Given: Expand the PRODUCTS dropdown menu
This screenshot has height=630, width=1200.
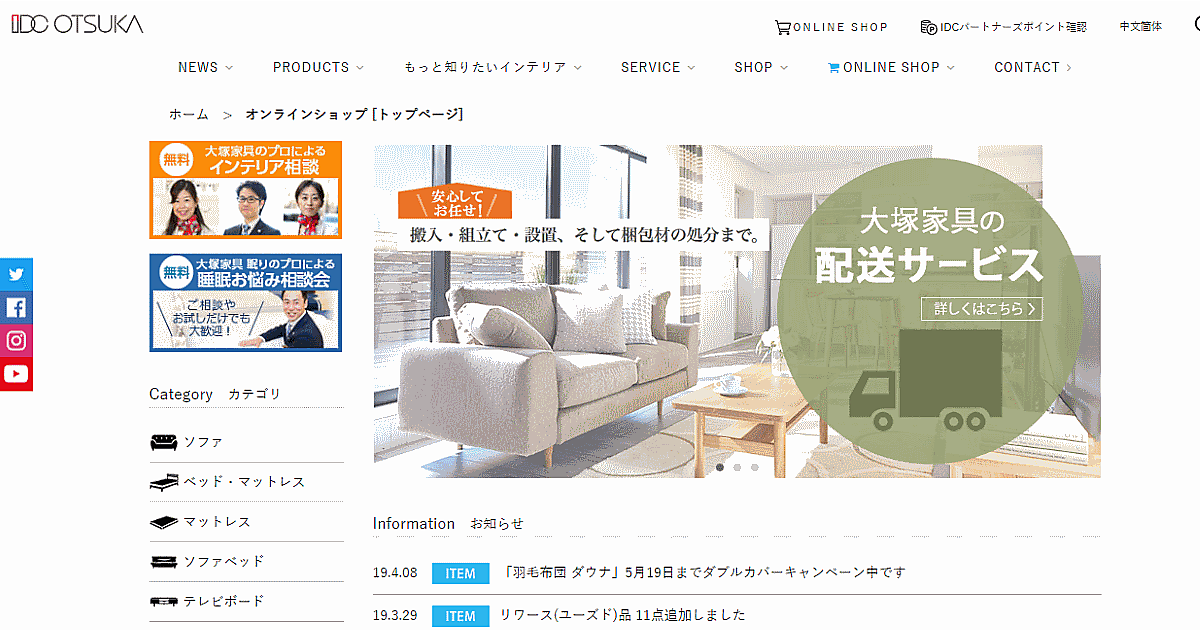Looking at the screenshot, I should click(x=318, y=67).
